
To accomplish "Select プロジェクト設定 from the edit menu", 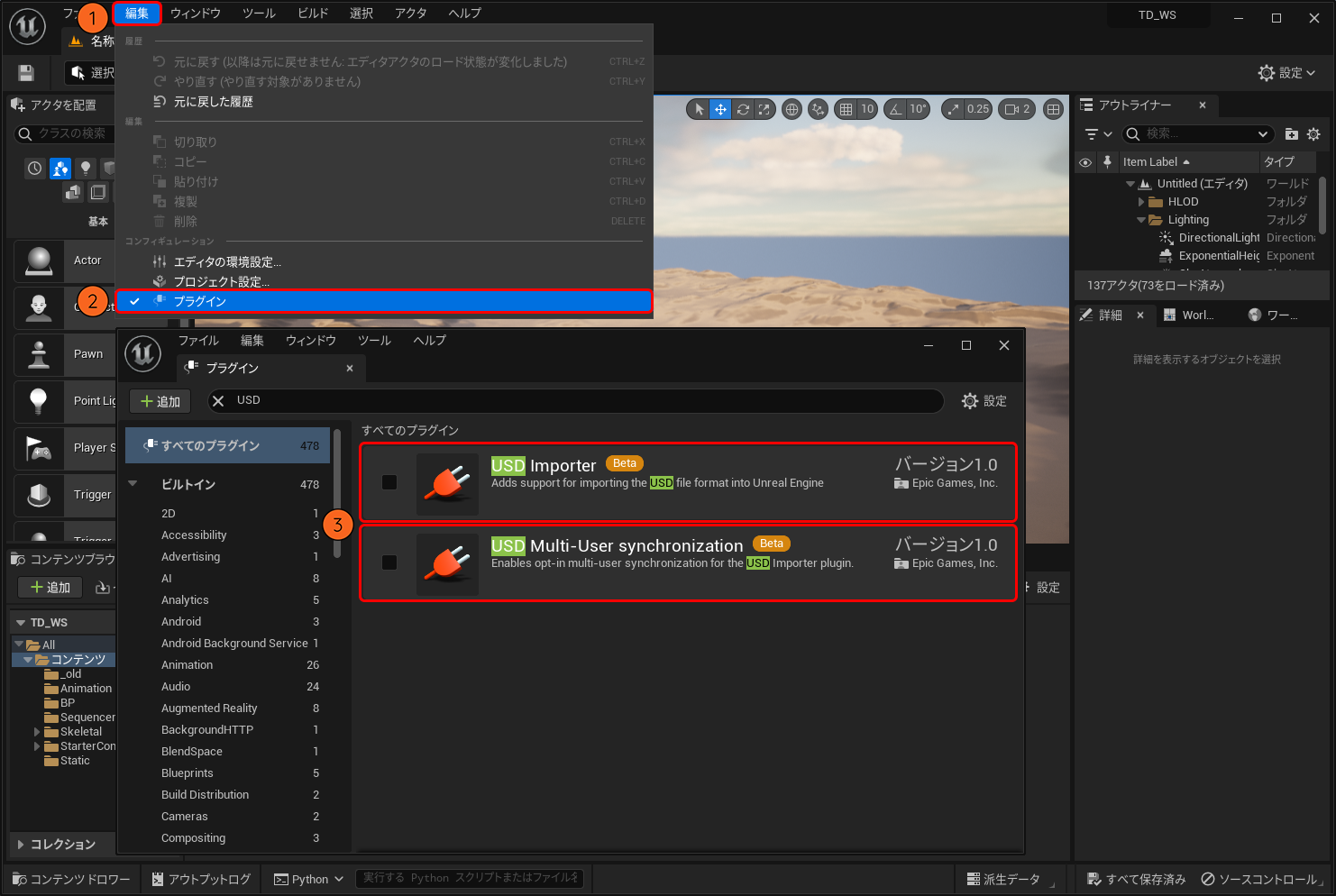I will tap(221, 281).
